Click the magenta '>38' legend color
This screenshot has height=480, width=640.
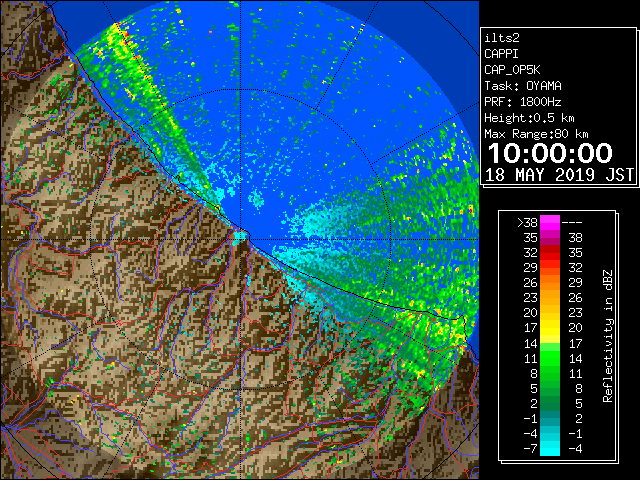[550, 222]
